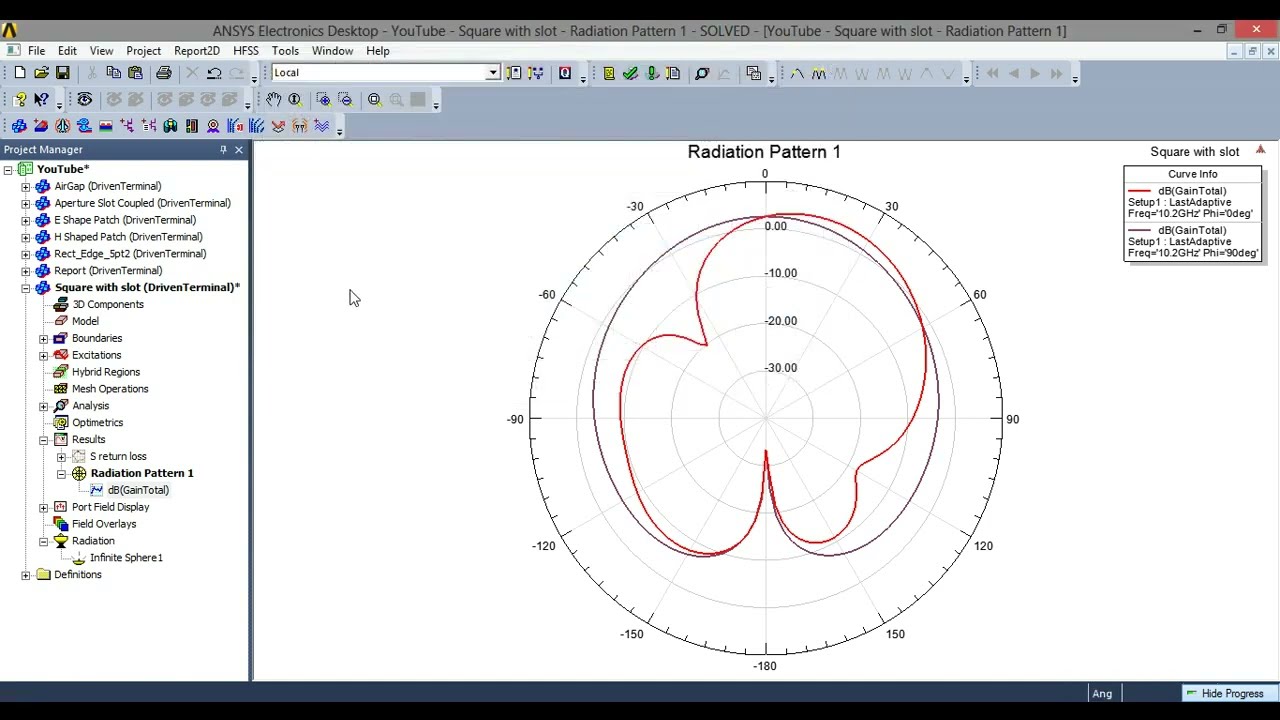Collapse Radiation Pattern 1 node
Screen dimensions: 1280x720
point(62,474)
